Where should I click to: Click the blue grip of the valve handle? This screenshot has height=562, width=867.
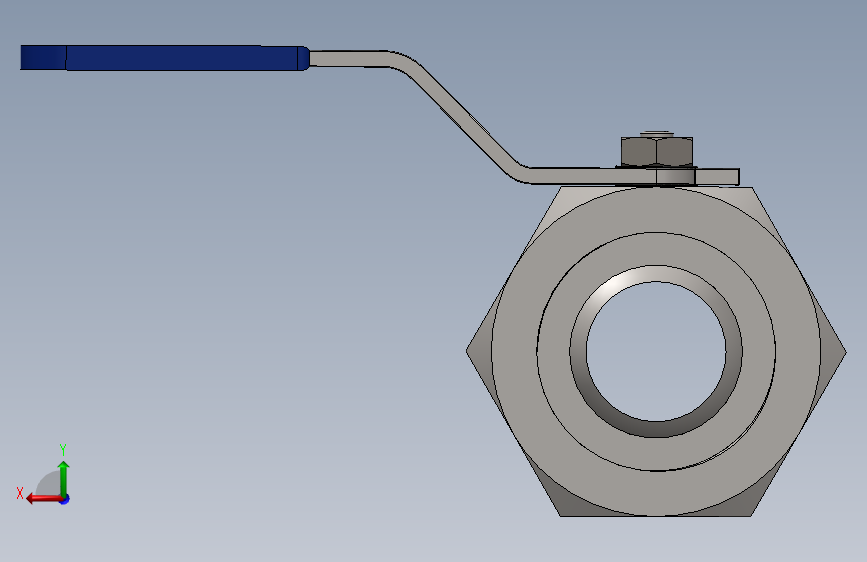(165, 58)
